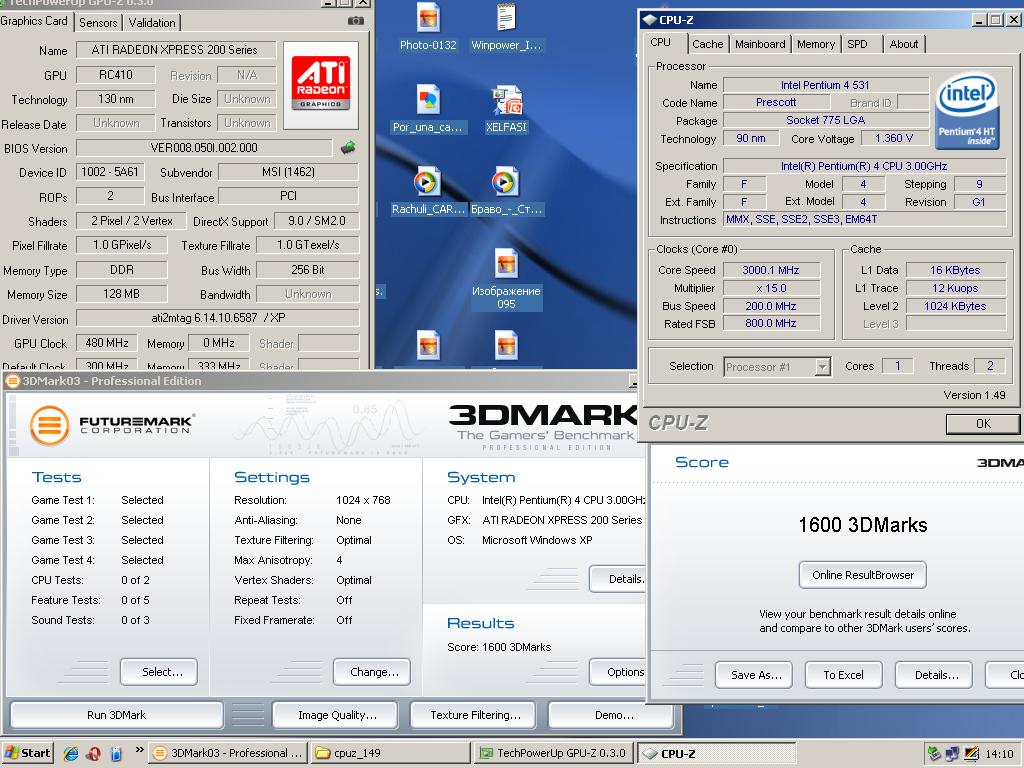Click the Futuremark orange logo icon

pos(50,426)
